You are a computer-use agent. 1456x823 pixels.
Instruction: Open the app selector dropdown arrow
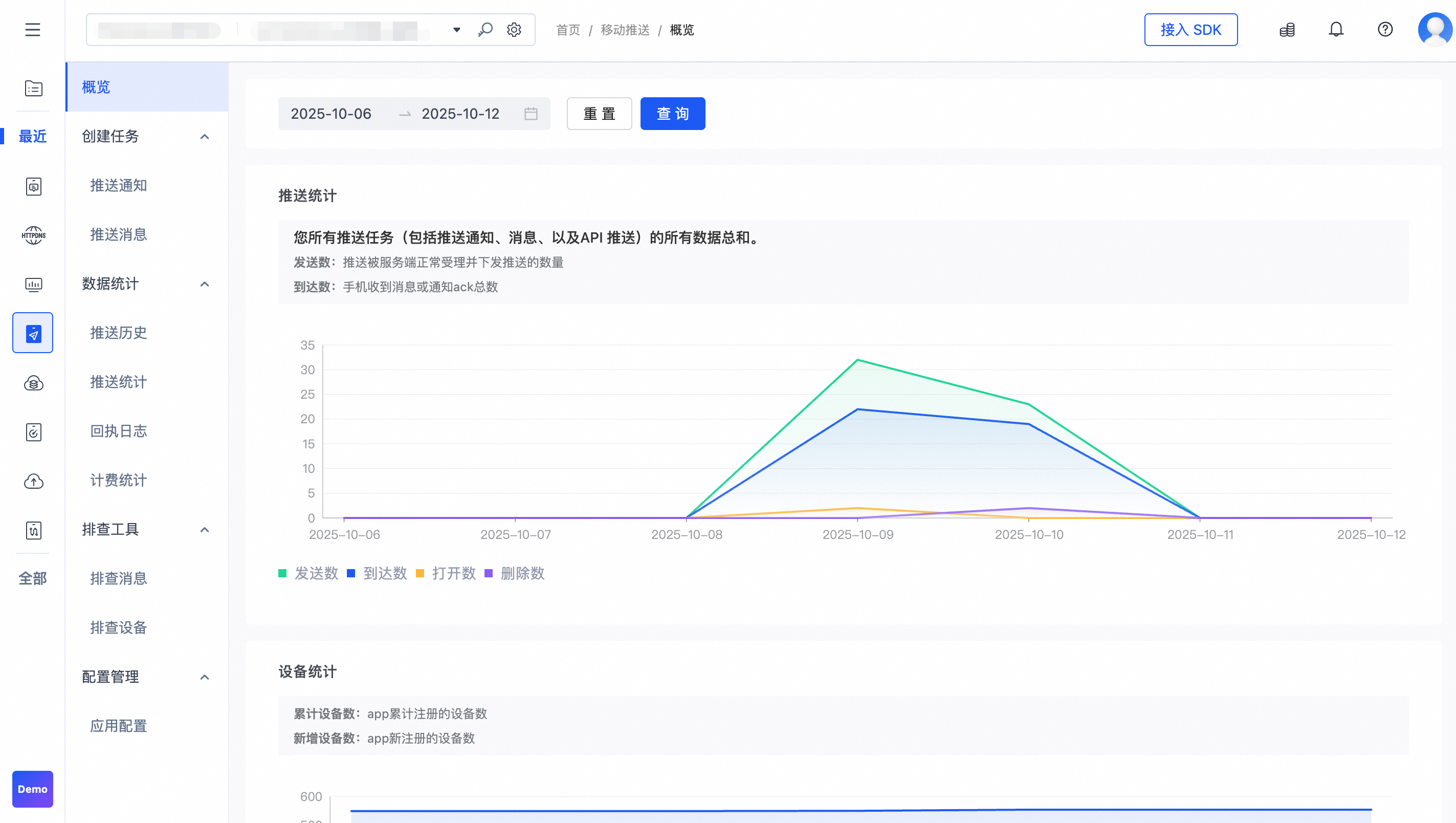tap(457, 29)
